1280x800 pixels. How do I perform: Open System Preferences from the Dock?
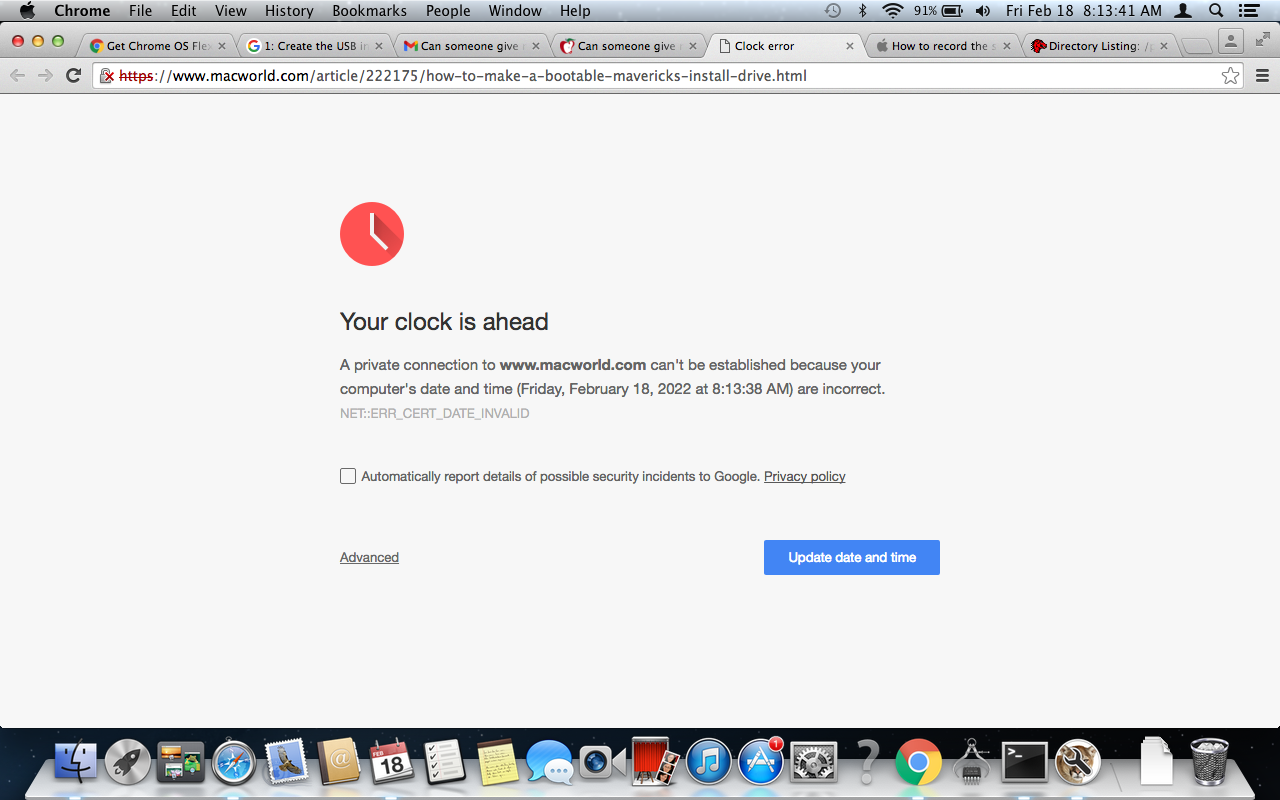click(x=814, y=763)
